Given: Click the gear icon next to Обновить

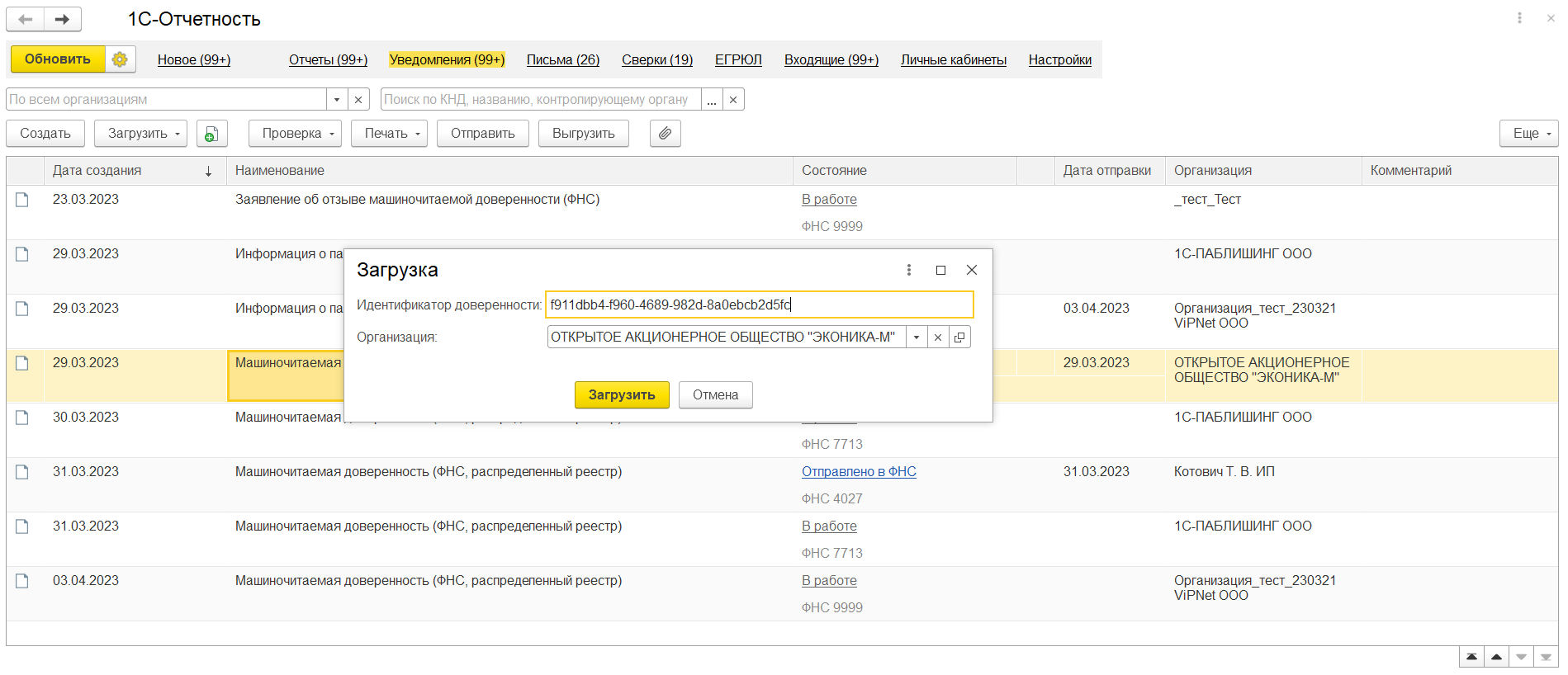Looking at the screenshot, I should 120,59.
